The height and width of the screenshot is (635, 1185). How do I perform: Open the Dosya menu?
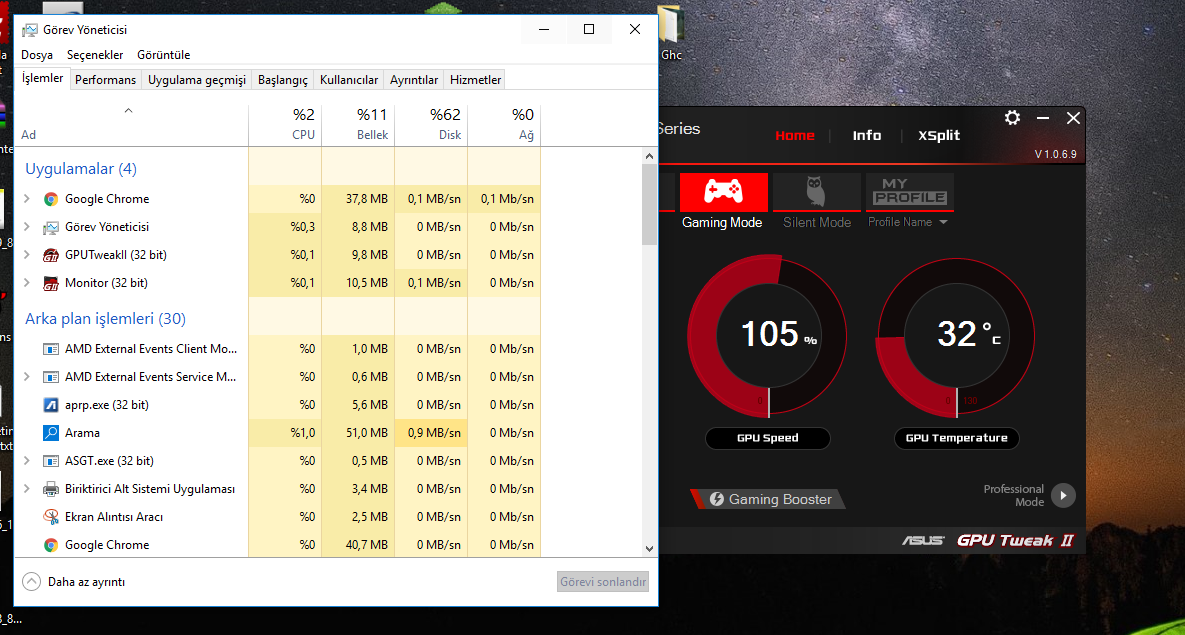37,55
